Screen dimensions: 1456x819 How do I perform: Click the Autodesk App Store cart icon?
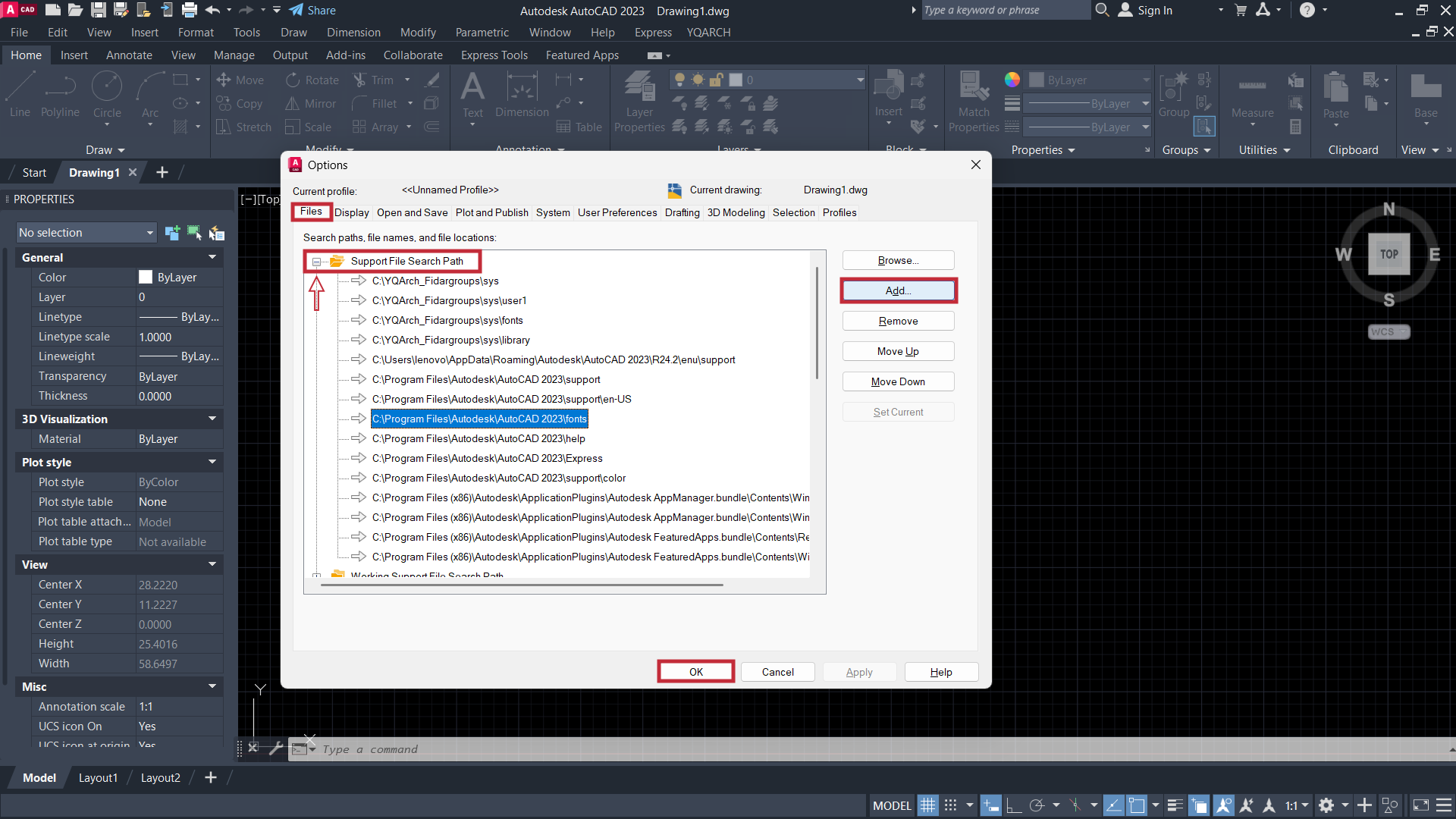tap(1241, 10)
